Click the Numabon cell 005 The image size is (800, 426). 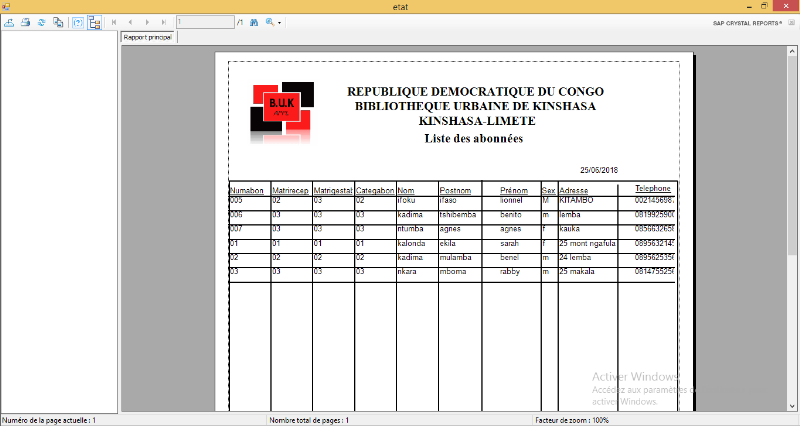point(236,201)
